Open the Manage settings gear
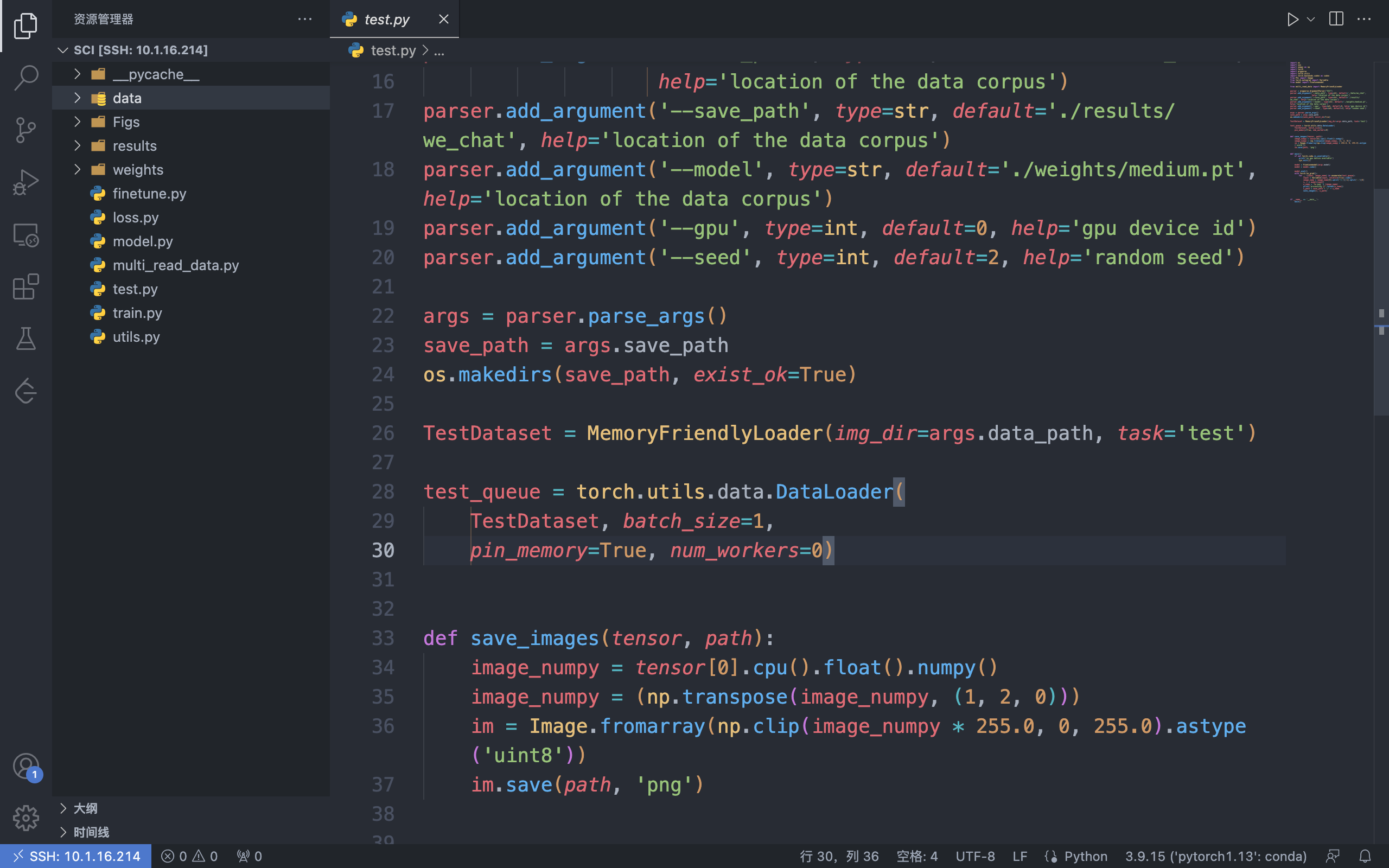This screenshot has width=1389, height=868. 26,818
